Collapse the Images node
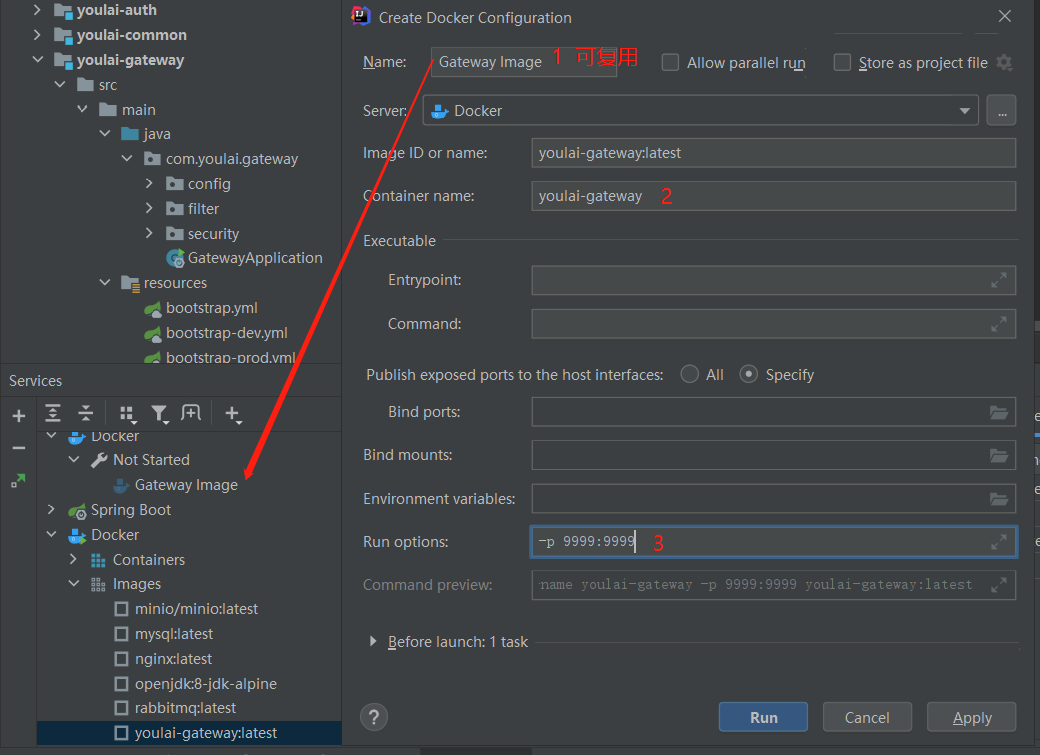1040x755 pixels. (74, 584)
